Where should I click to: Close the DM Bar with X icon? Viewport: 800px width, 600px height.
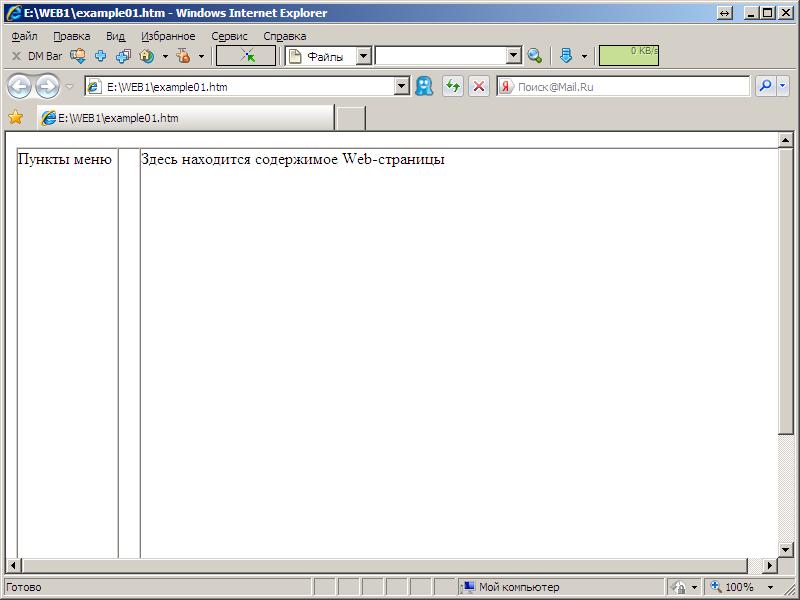pos(16,56)
